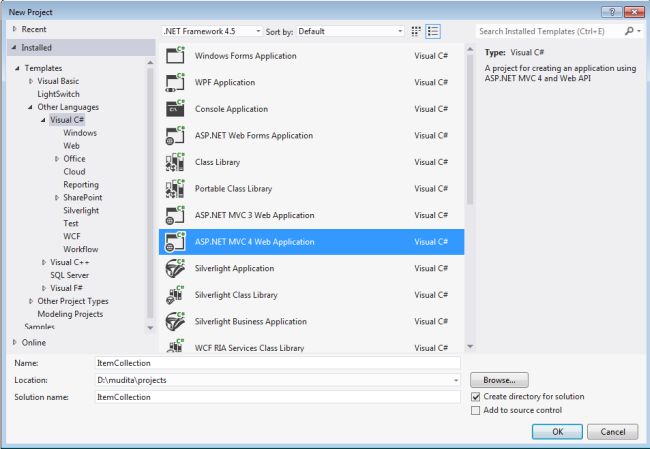Click the Silverlight Application template icon

point(175,268)
